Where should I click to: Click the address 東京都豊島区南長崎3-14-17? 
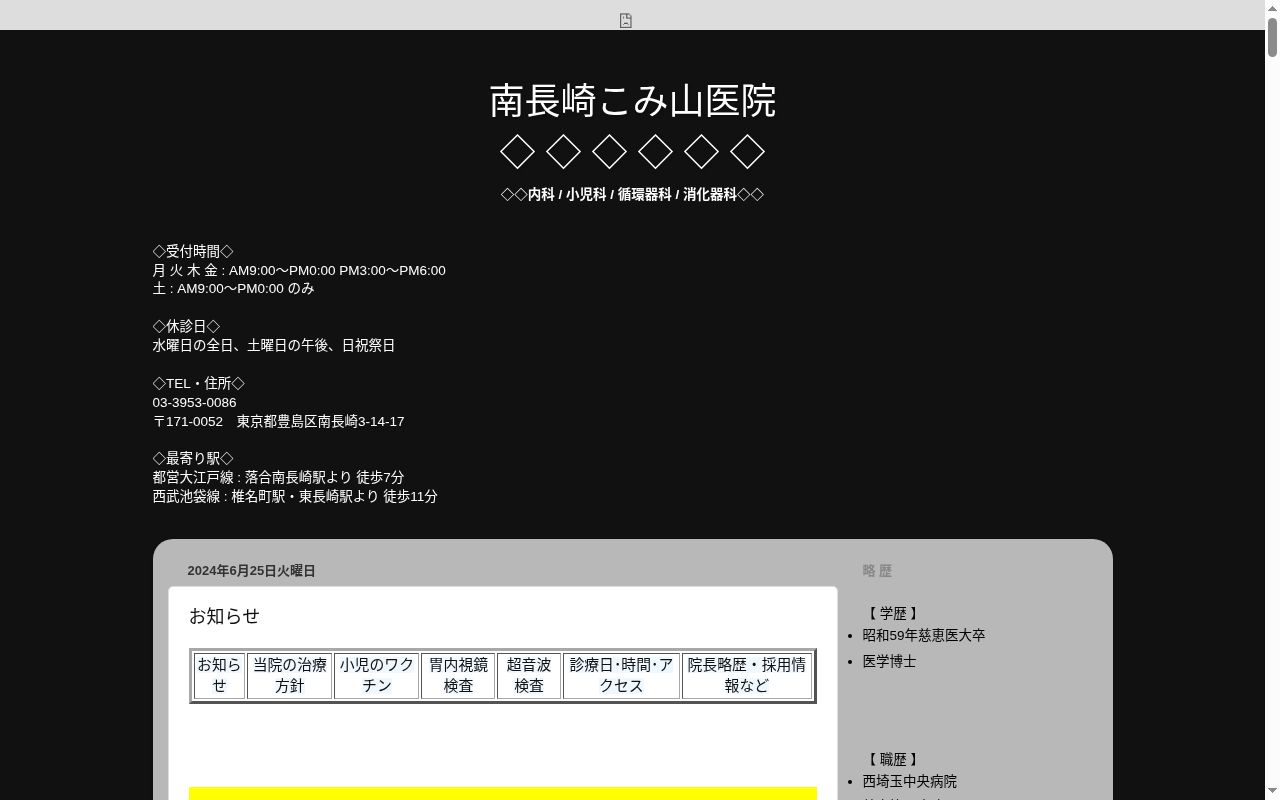click(320, 421)
